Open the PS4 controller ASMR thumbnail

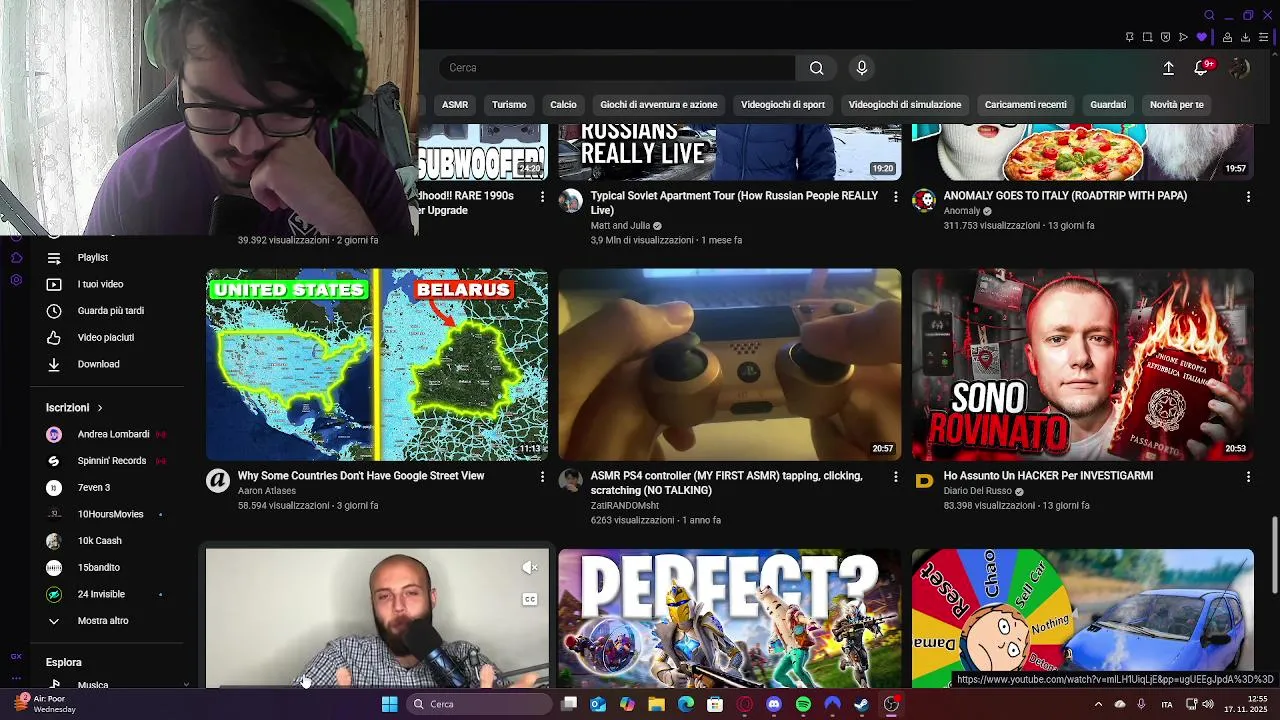730,365
